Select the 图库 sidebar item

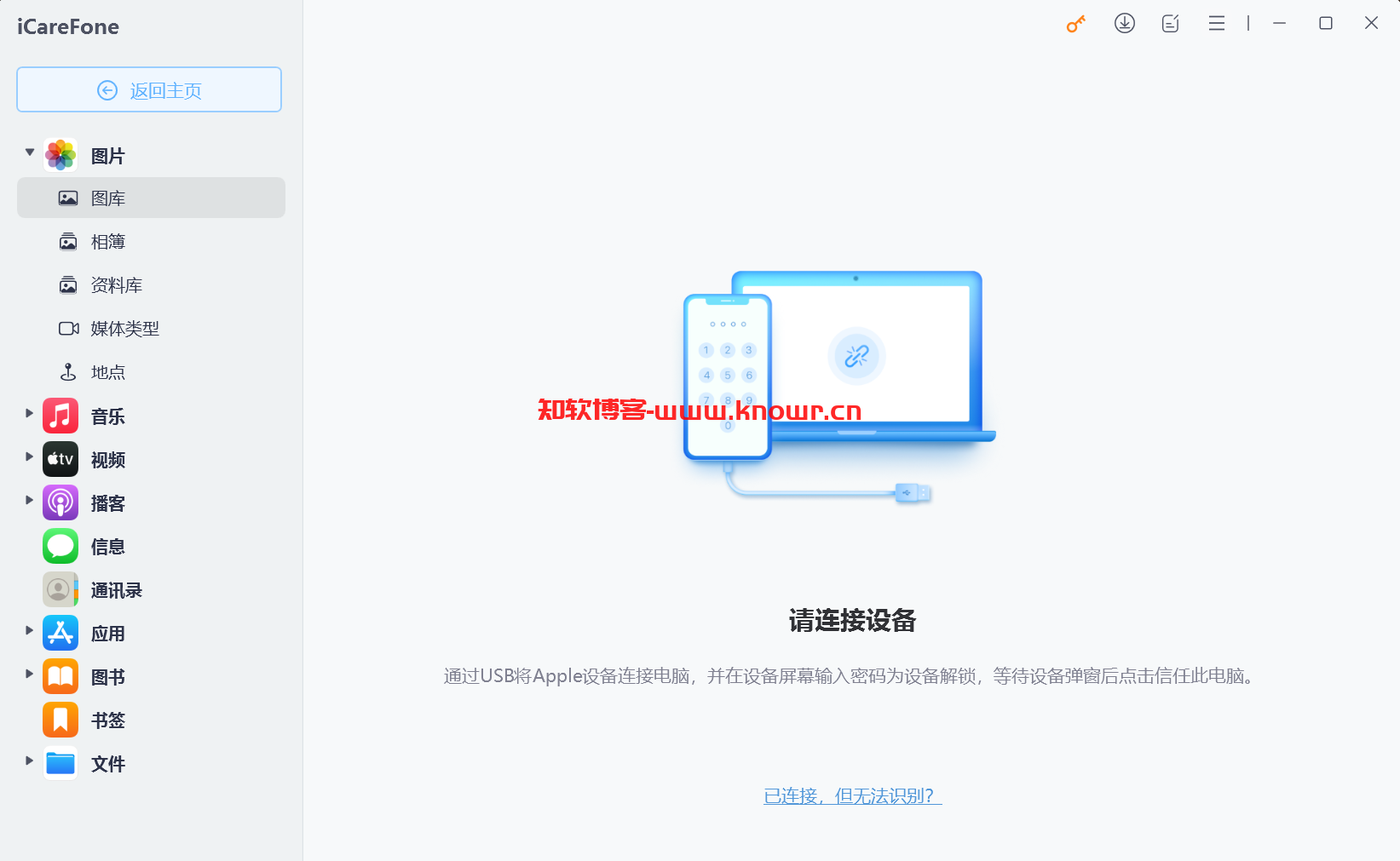click(x=151, y=198)
